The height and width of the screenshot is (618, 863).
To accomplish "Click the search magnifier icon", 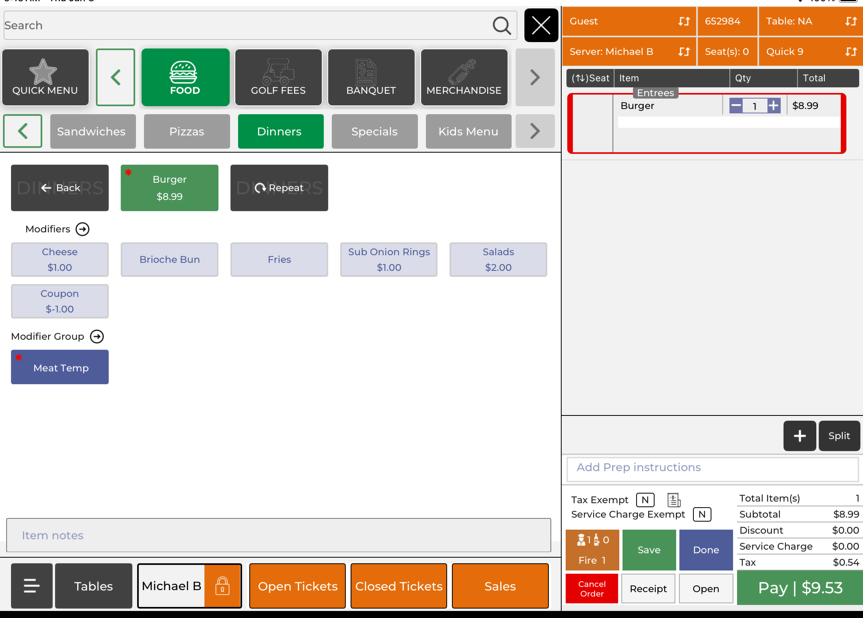I will point(502,26).
